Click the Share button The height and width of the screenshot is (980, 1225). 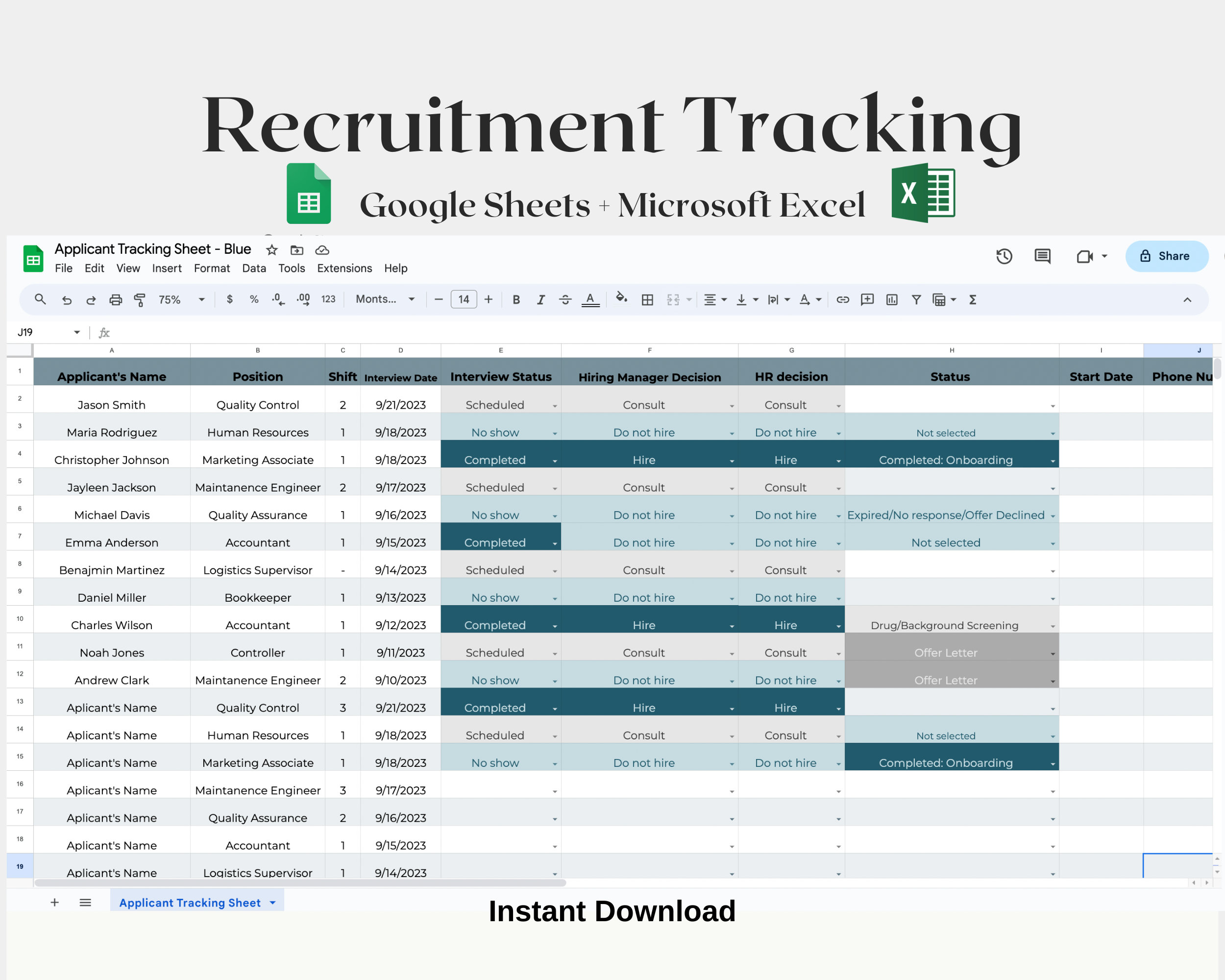(1167, 256)
